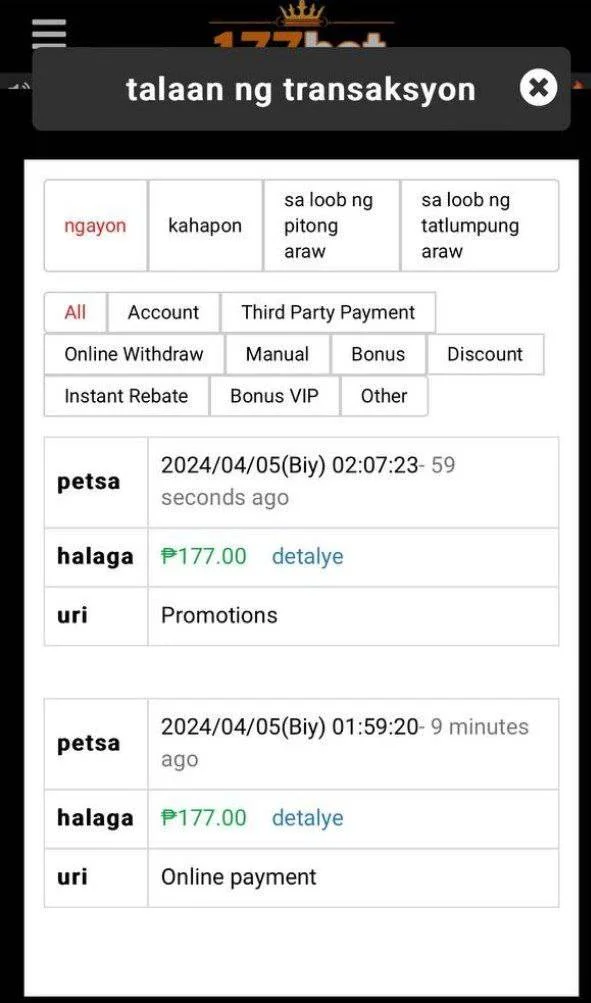Viewport: 591px width, 1003px height.
Task: Filter by Account transactions
Action: tap(164, 312)
